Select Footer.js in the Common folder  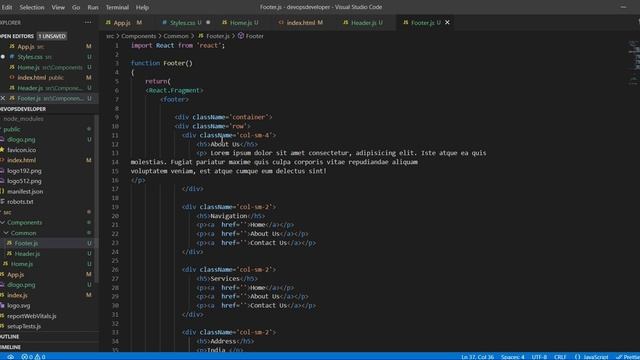point(26,243)
